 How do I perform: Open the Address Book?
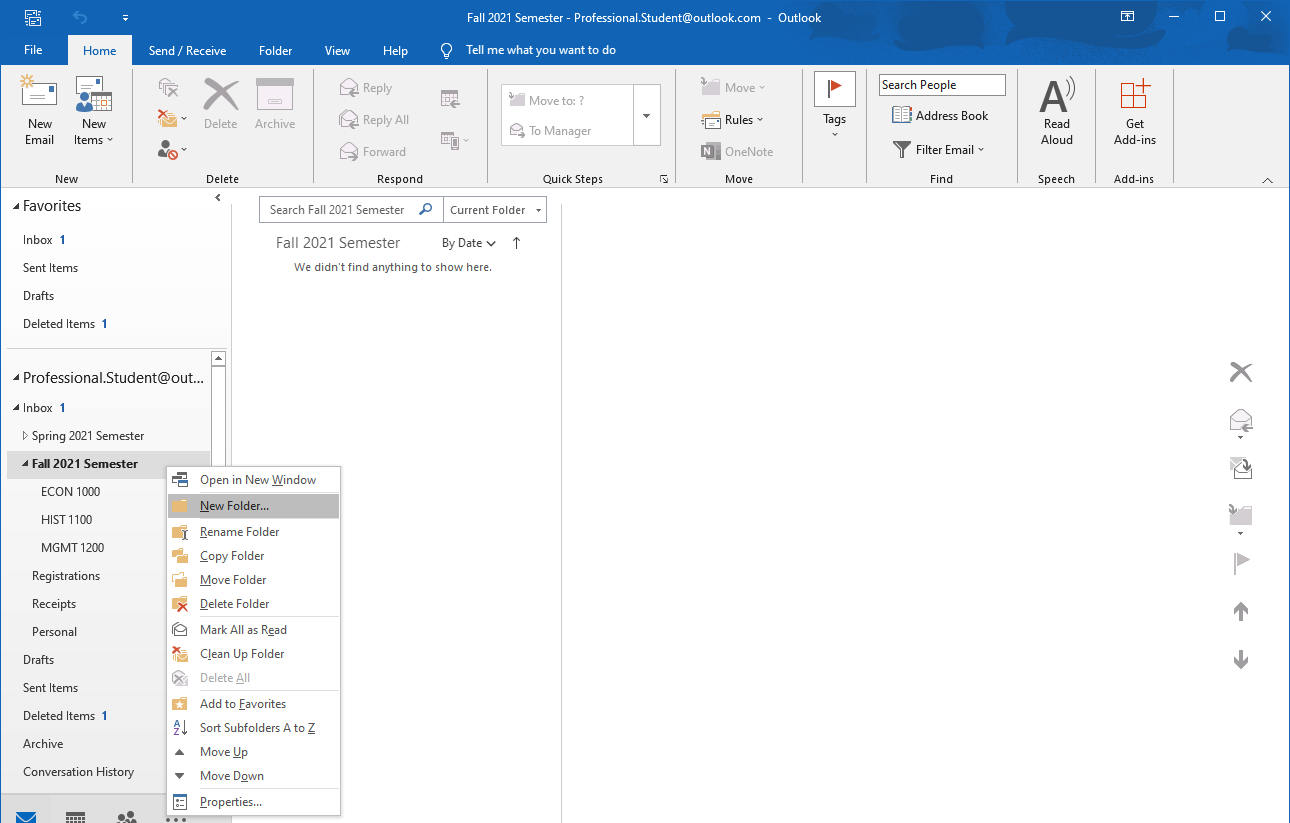pos(940,116)
